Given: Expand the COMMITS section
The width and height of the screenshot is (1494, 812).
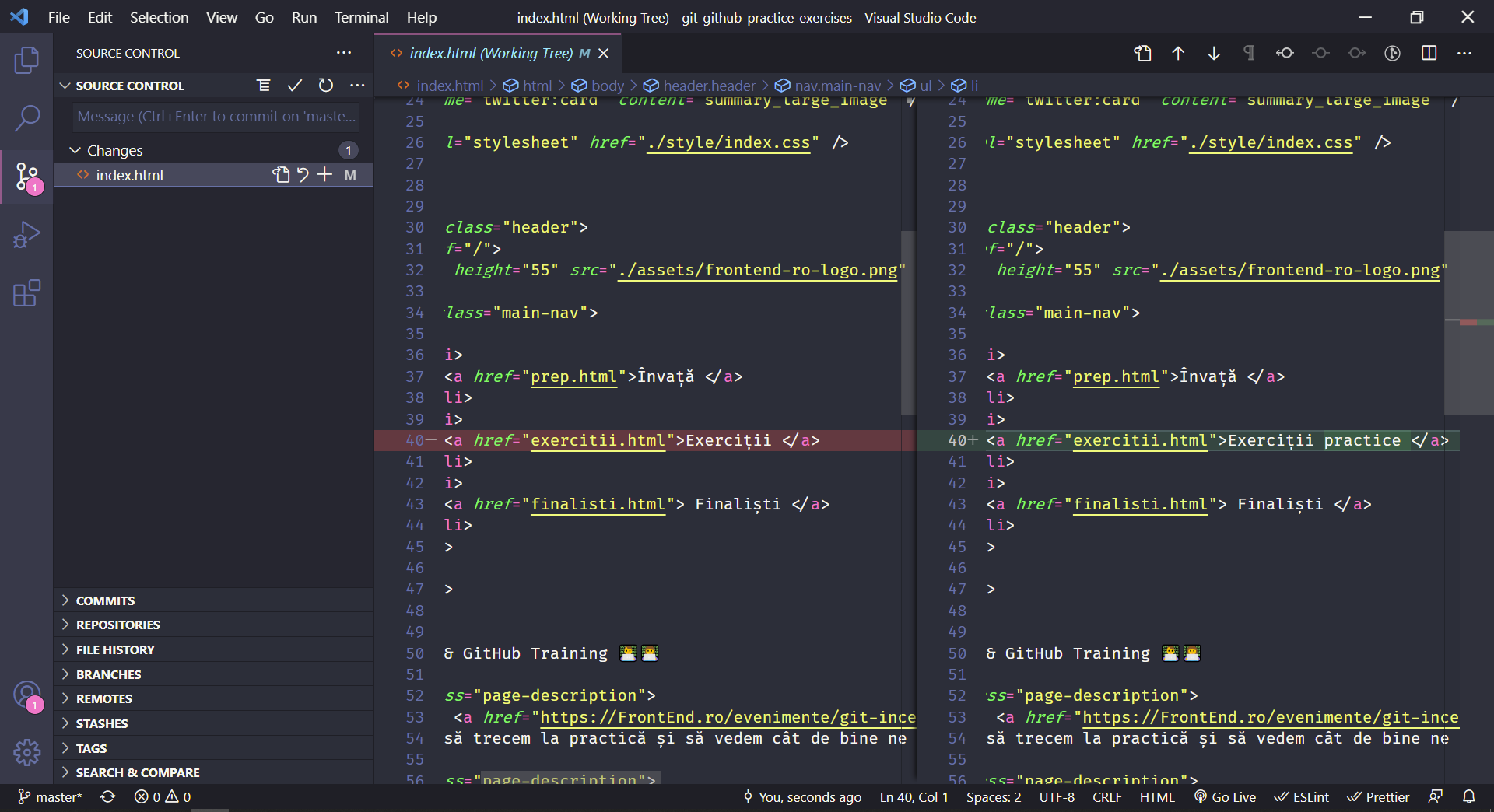Looking at the screenshot, I should click(106, 600).
